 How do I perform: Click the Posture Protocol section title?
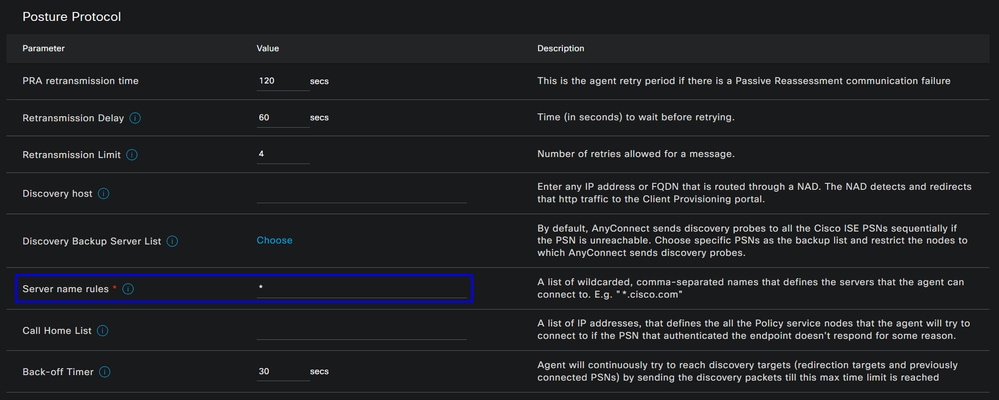(x=71, y=17)
